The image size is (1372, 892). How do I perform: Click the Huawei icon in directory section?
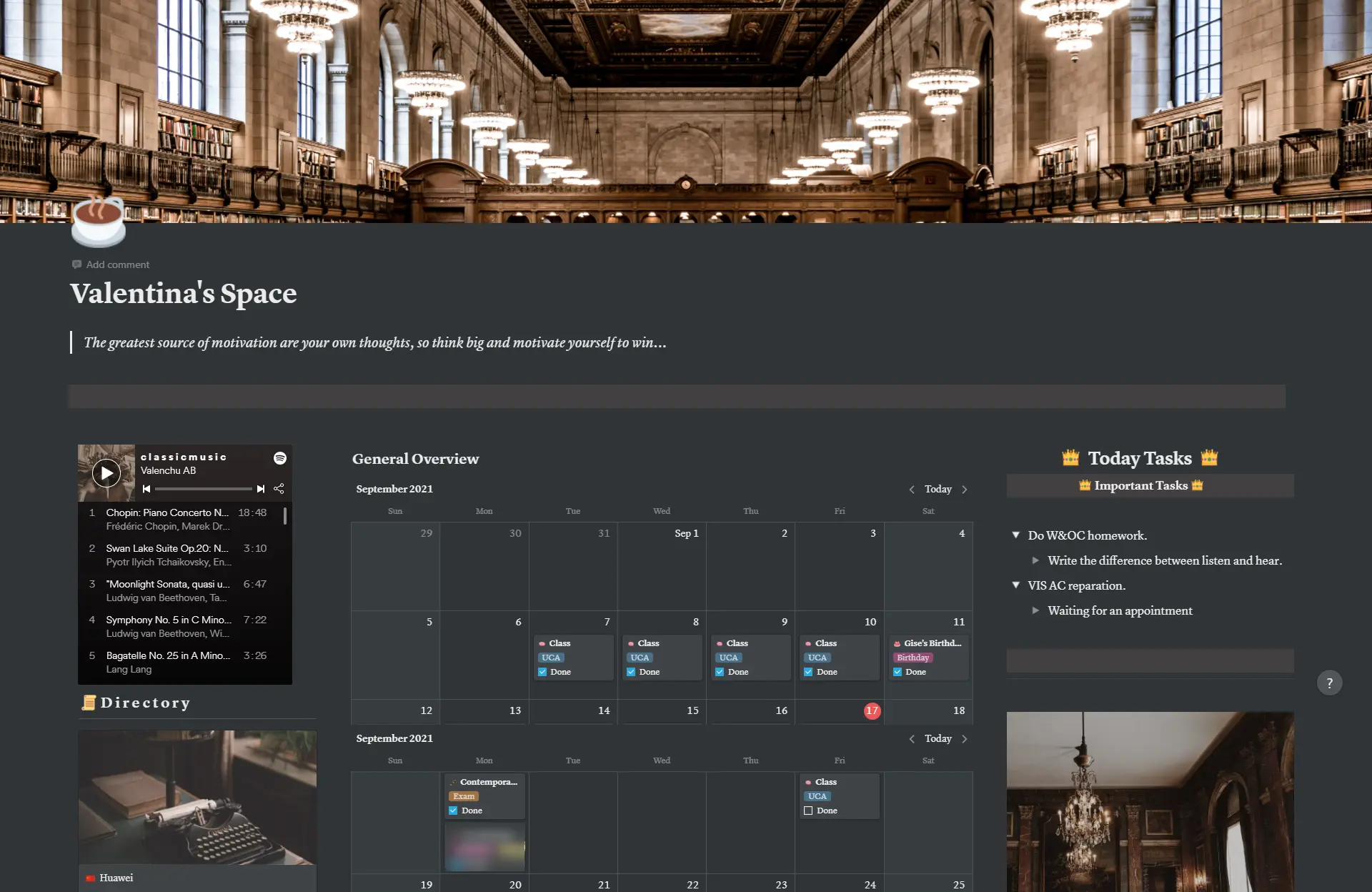click(91, 877)
